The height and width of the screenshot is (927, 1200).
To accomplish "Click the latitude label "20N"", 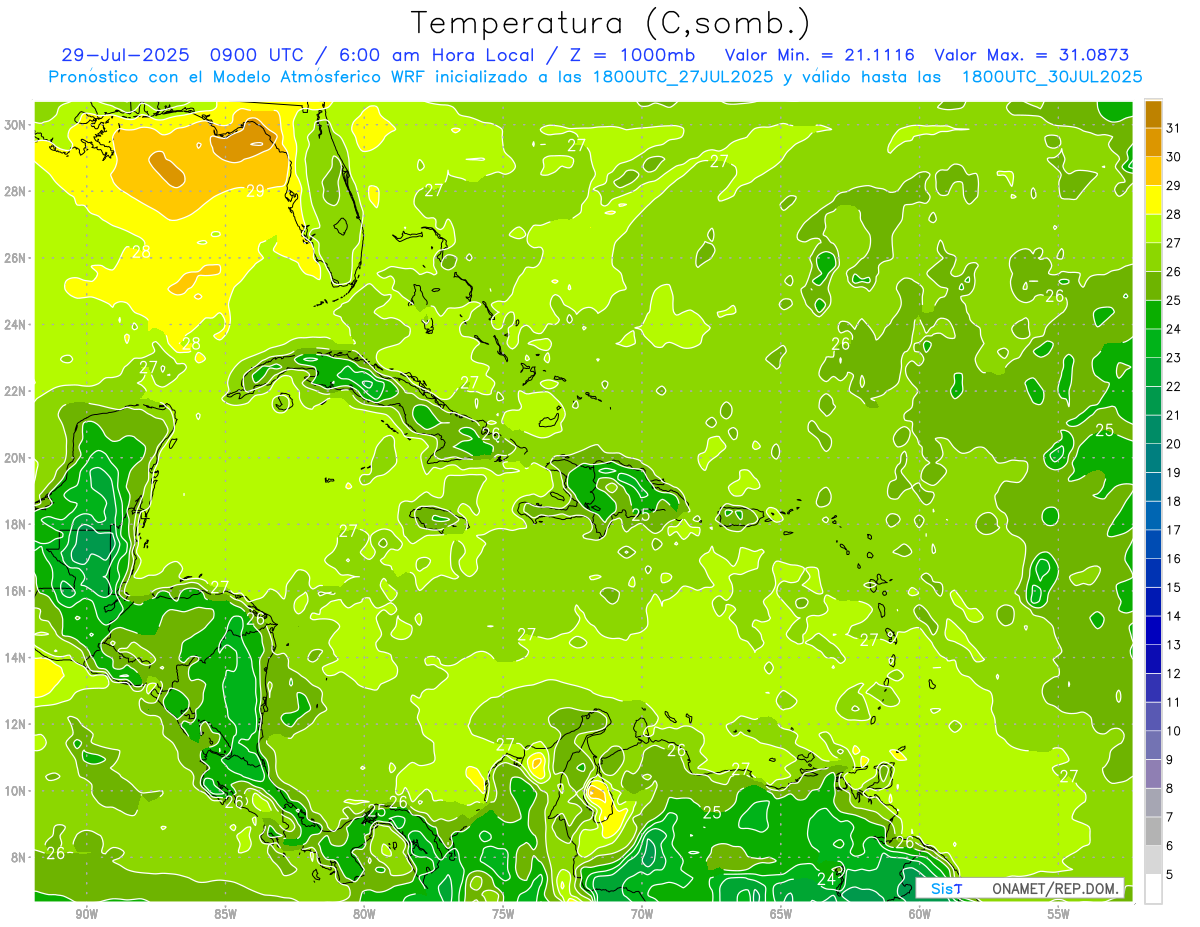I will [16, 458].
